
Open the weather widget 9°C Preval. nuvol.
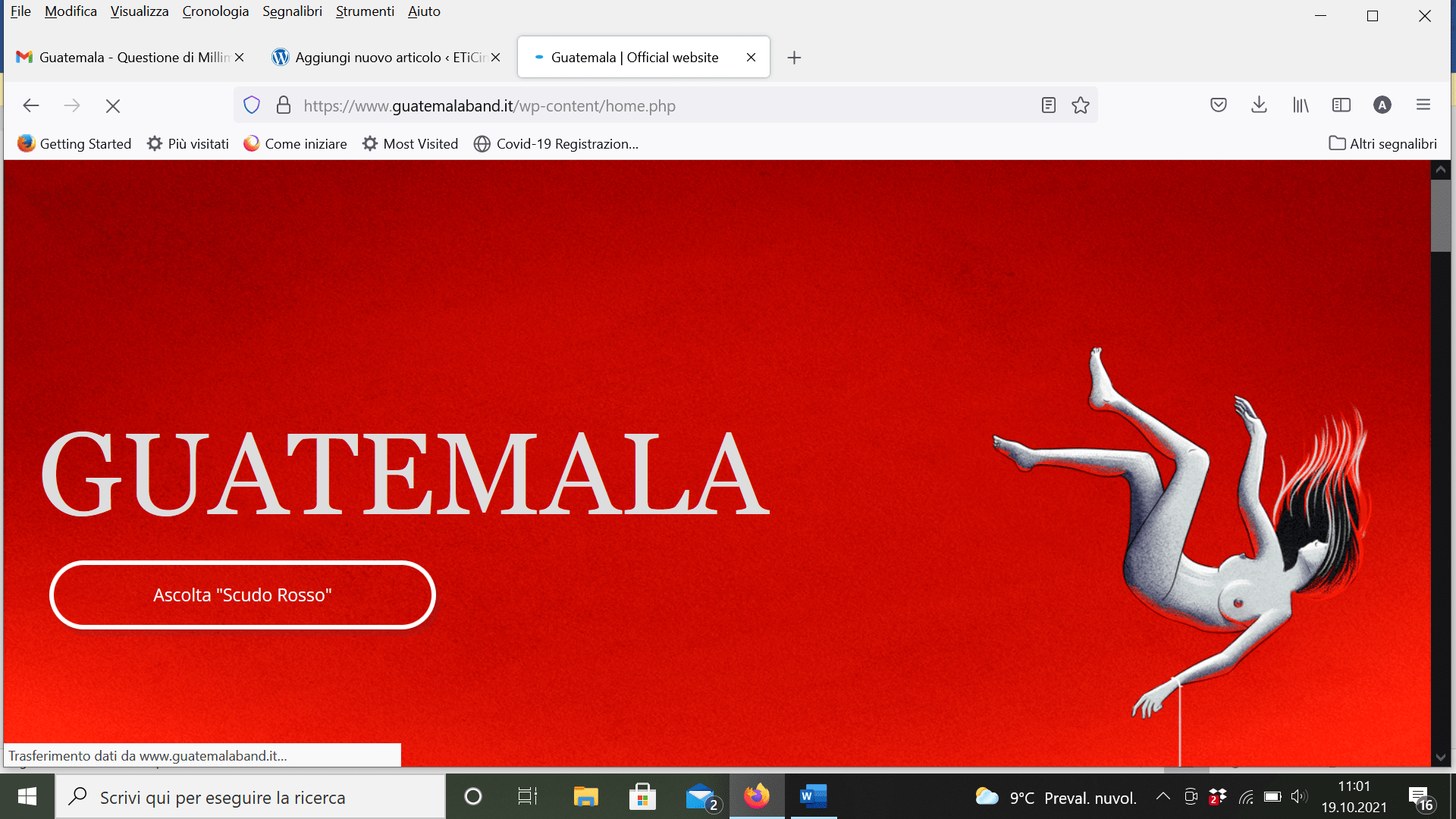(x=1056, y=797)
